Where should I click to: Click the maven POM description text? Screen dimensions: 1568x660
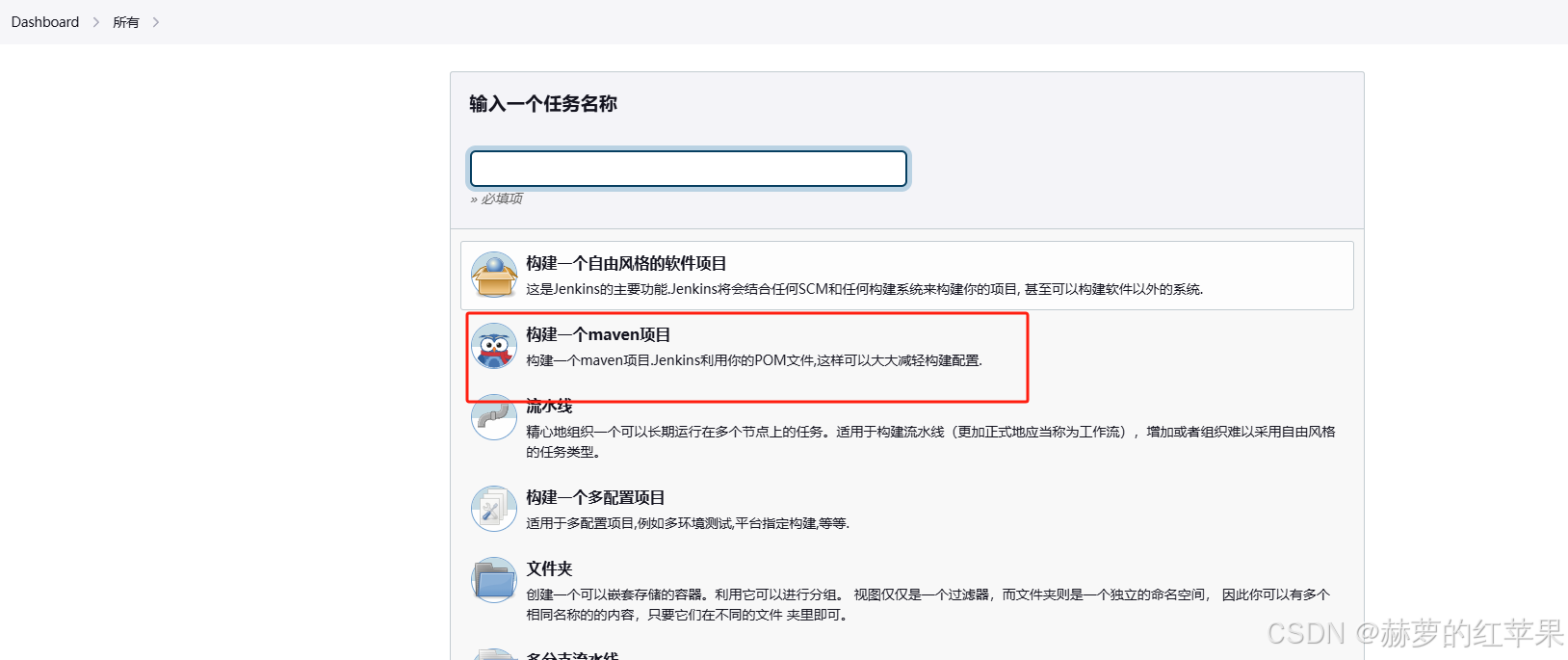754,360
